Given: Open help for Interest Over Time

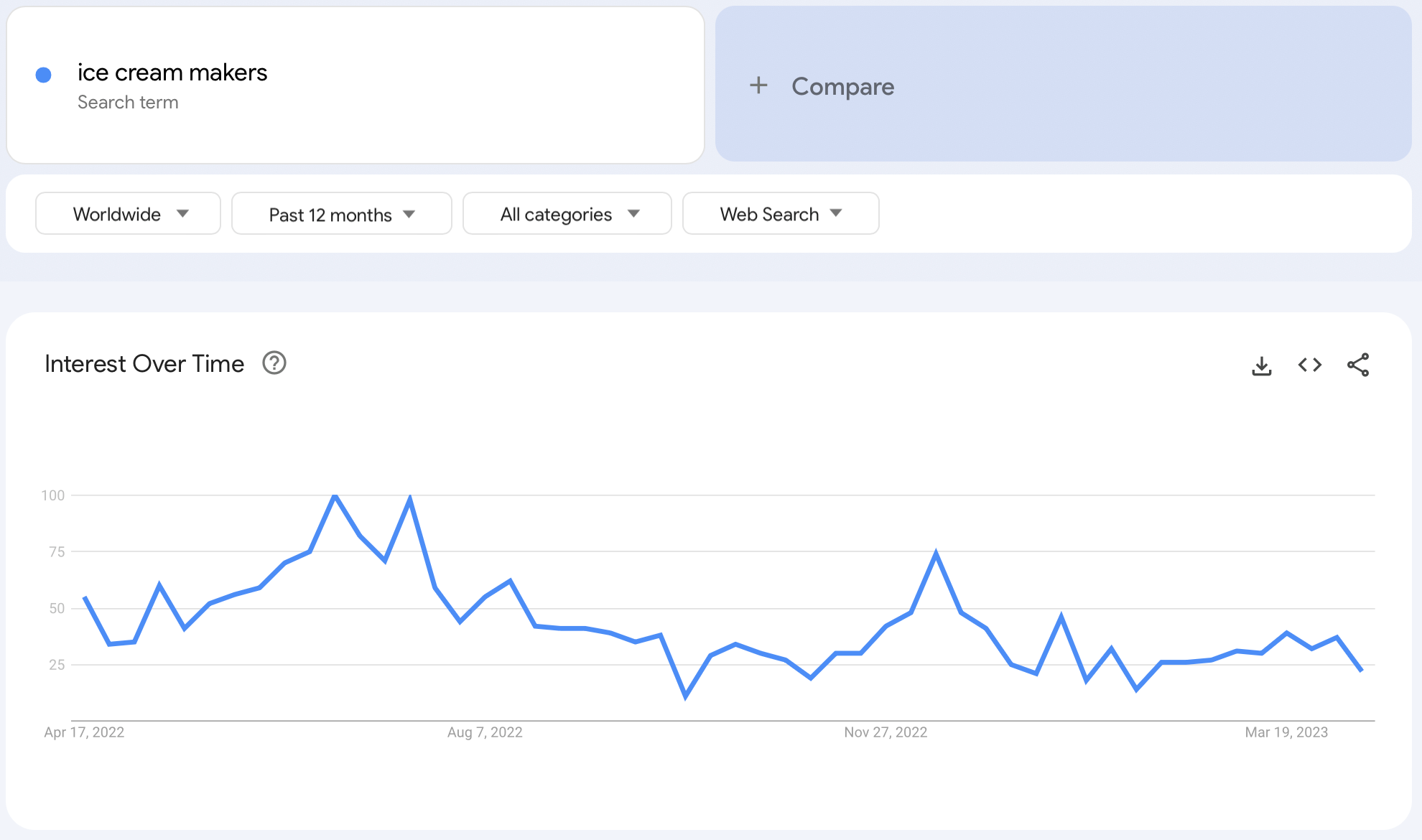Looking at the screenshot, I should coord(274,363).
